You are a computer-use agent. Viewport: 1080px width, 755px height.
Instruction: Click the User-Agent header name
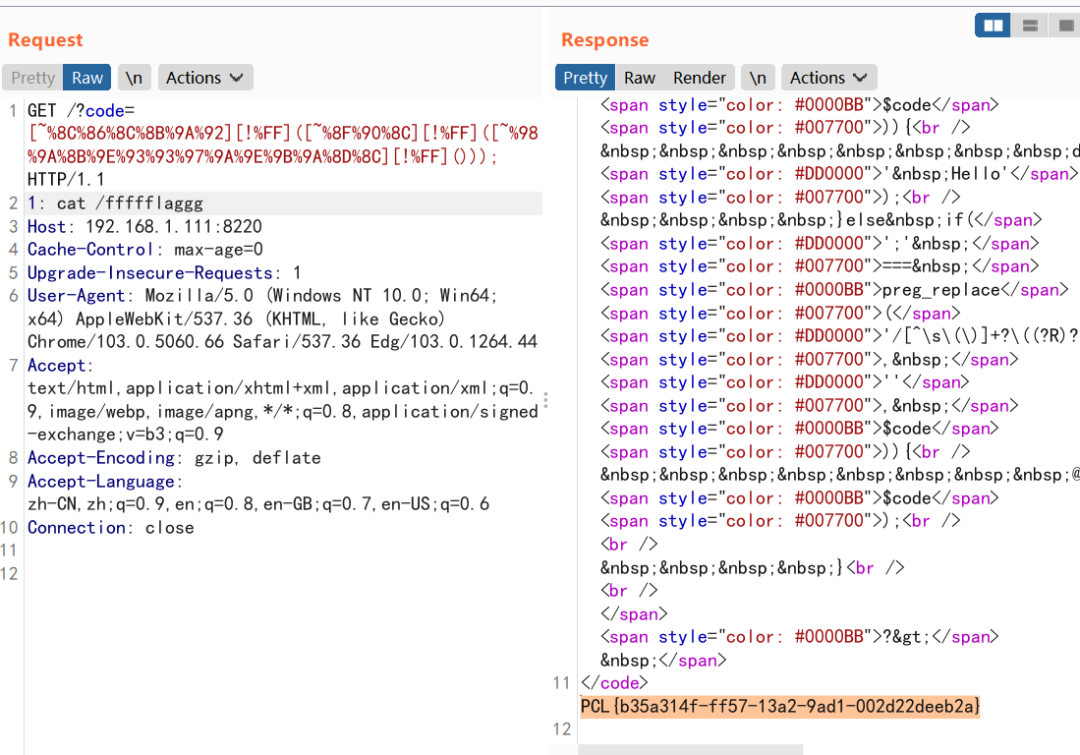[x=76, y=296]
